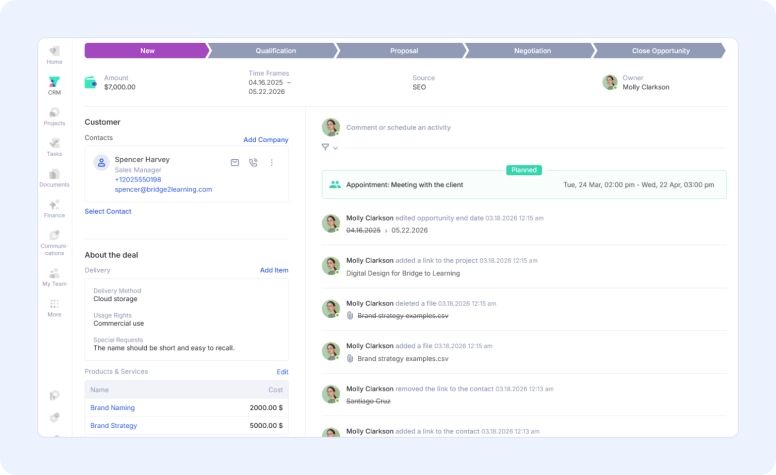
Task: Show More sidebar options
Action: pyautogui.click(x=54, y=308)
